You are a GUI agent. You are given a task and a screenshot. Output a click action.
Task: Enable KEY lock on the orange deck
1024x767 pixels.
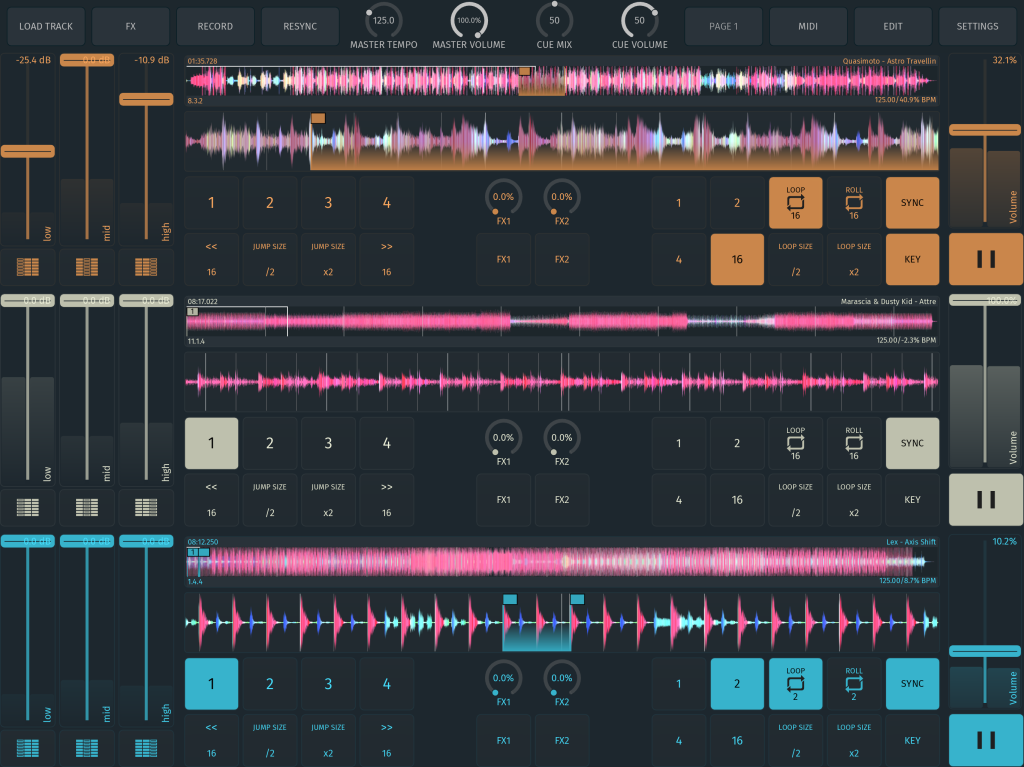[912, 259]
